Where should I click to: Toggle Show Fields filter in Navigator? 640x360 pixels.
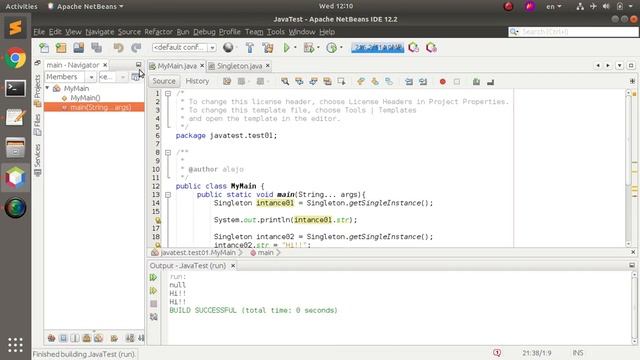pos(63,338)
